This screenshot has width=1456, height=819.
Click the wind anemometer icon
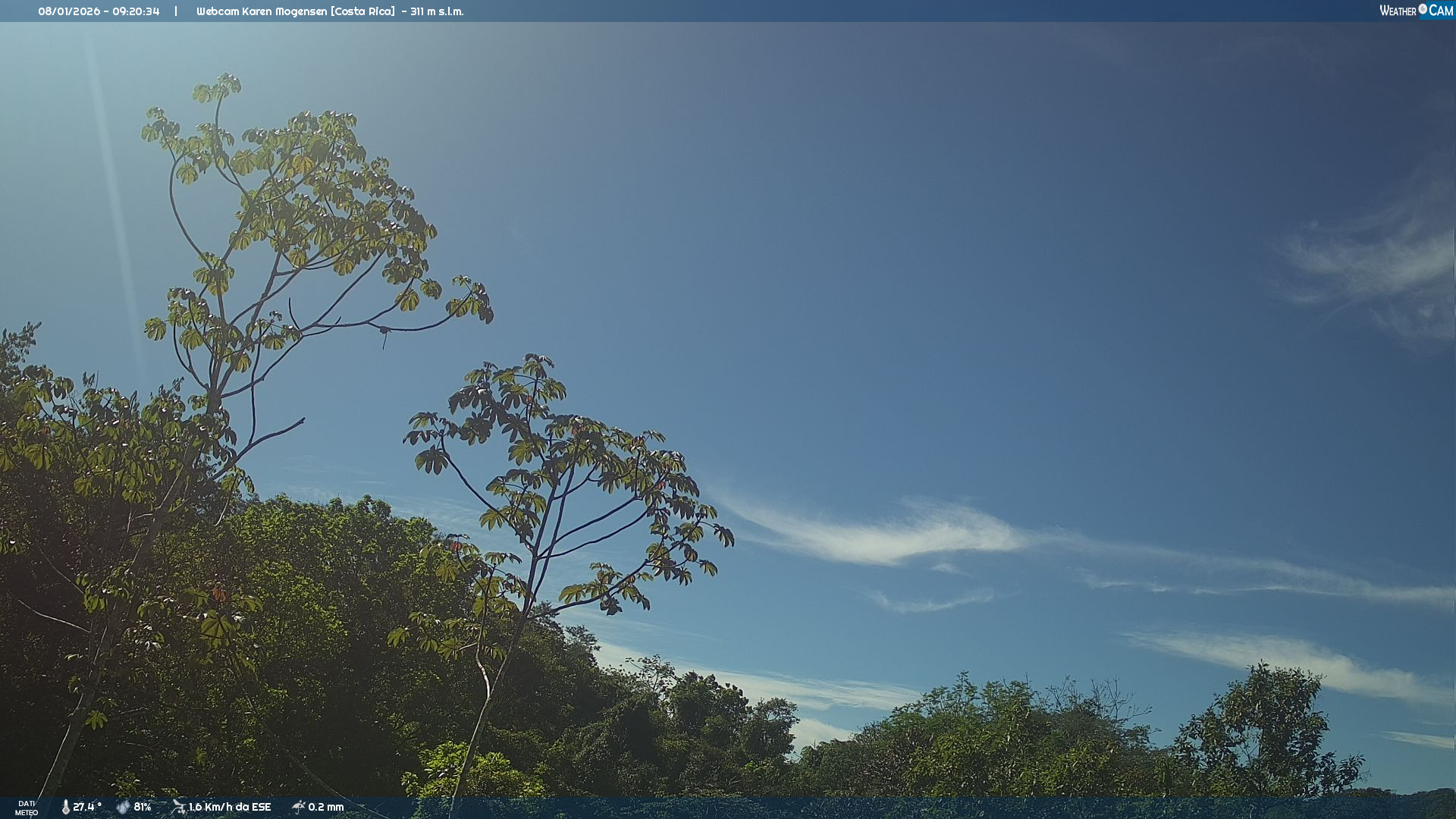coord(178,807)
